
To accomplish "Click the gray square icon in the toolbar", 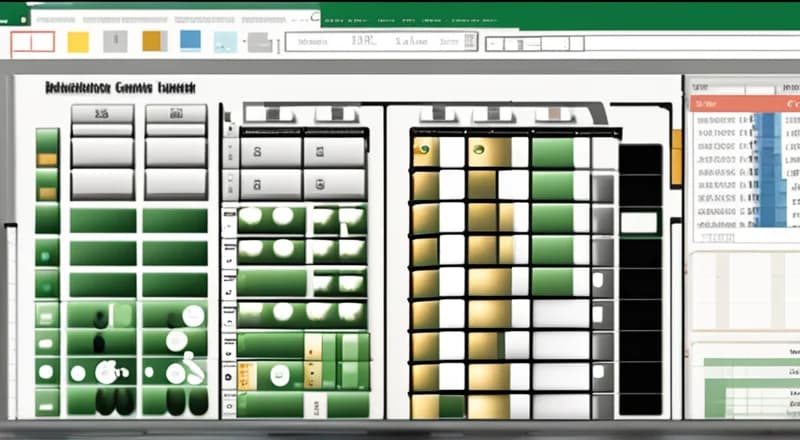I will pyautogui.click(x=115, y=41).
